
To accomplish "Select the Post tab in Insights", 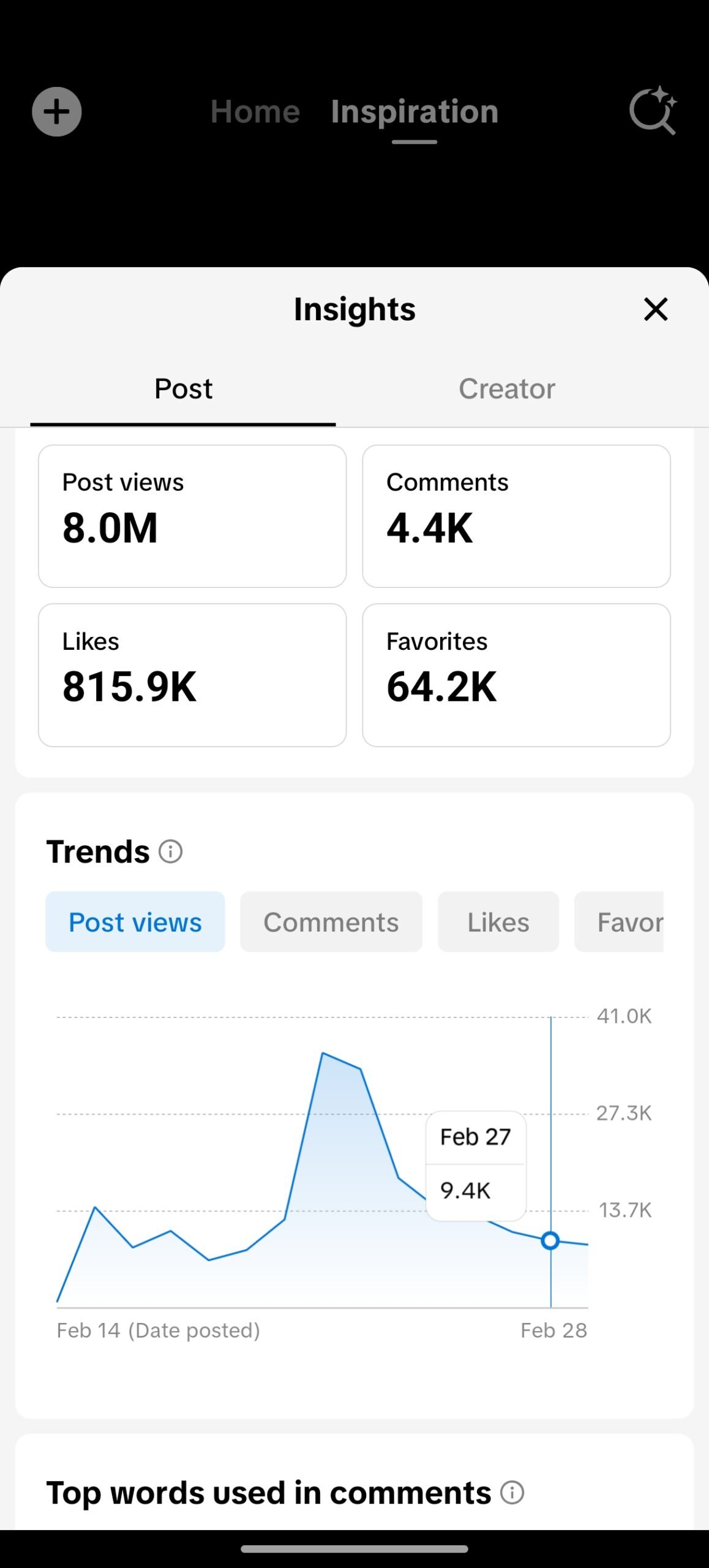I will coord(182,388).
